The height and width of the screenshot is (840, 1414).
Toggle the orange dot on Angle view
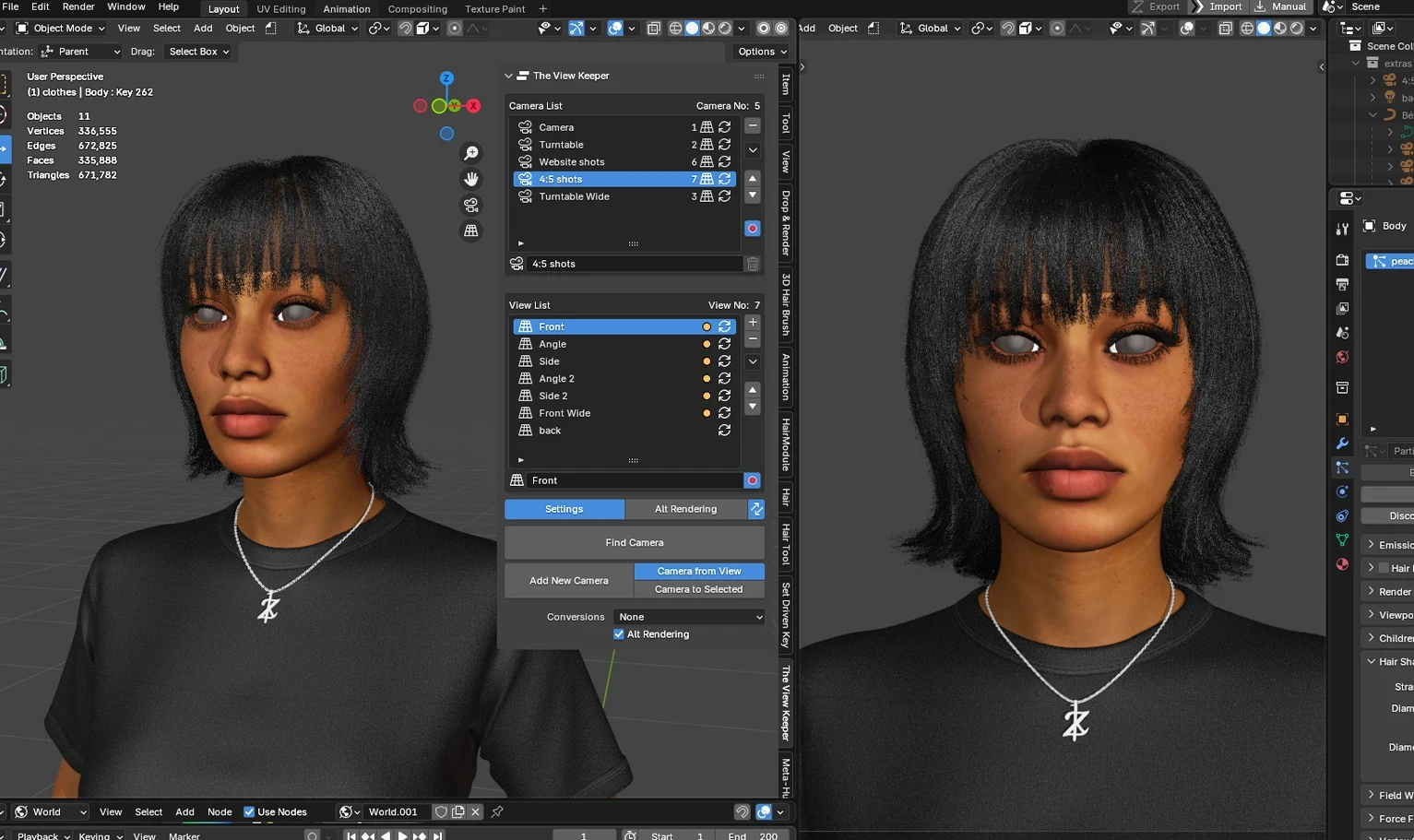(707, 344)
